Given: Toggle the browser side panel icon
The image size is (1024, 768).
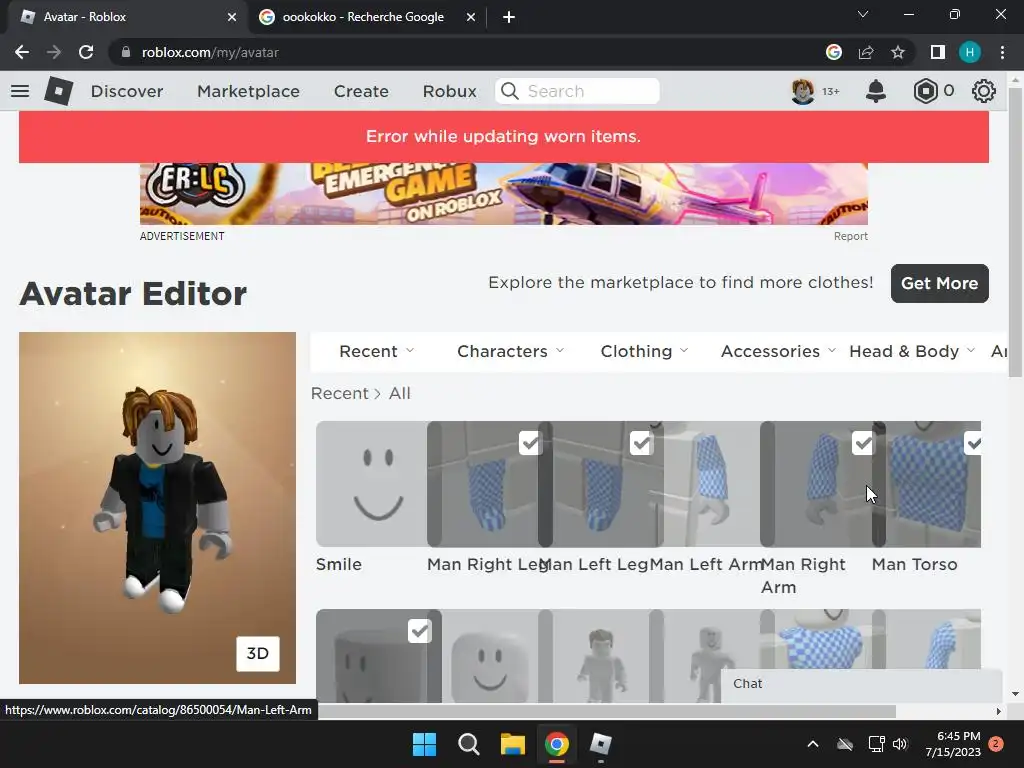Looking at the screenshot, I should (x=938, y=52).
